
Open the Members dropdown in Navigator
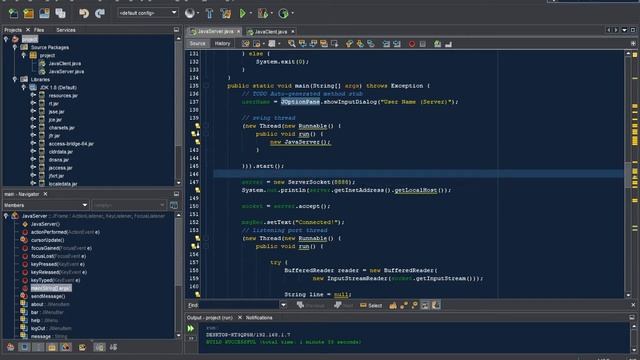coord(46,205)
